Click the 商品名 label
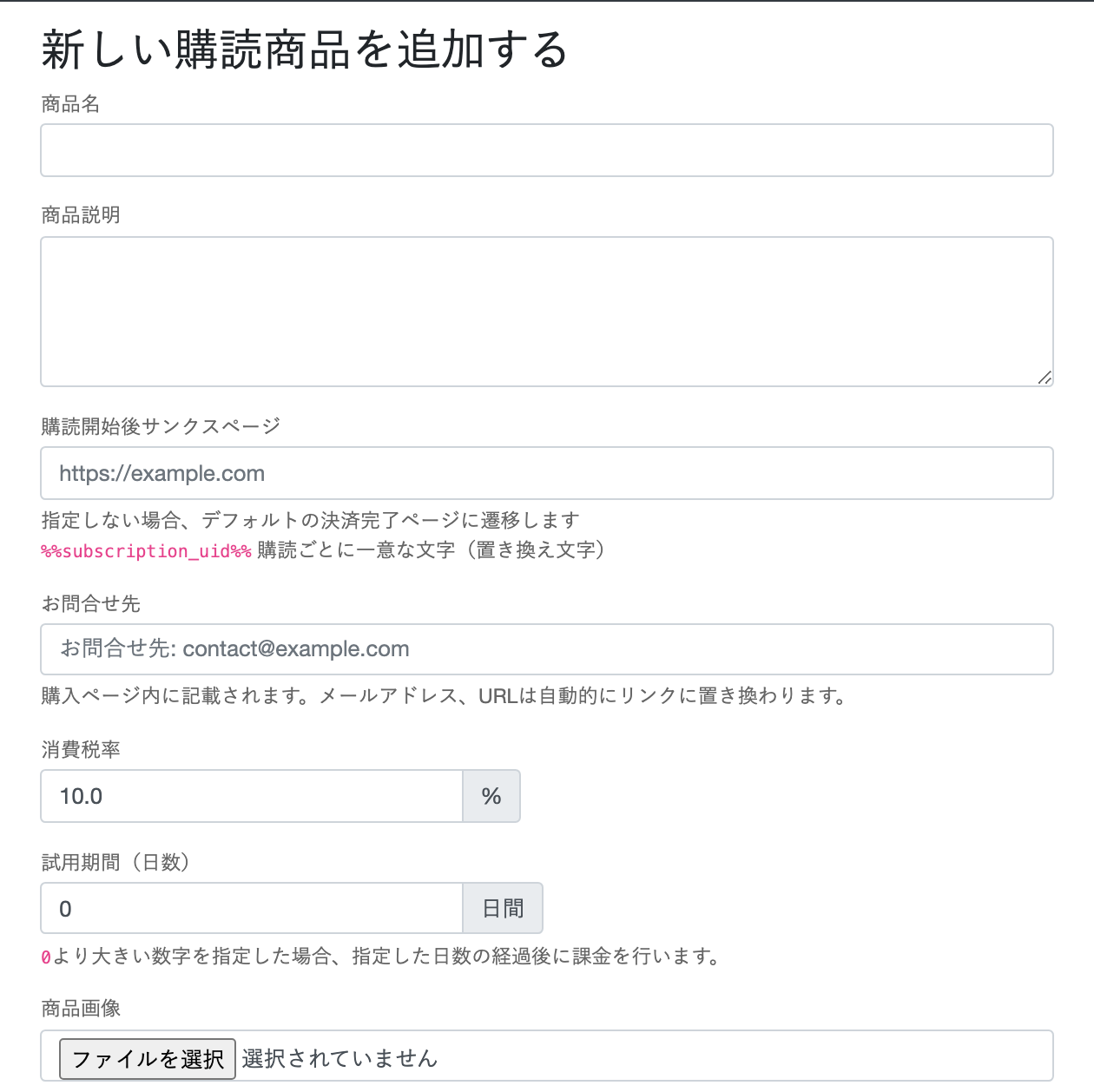 pyautogui.click(x=70, y=104)
